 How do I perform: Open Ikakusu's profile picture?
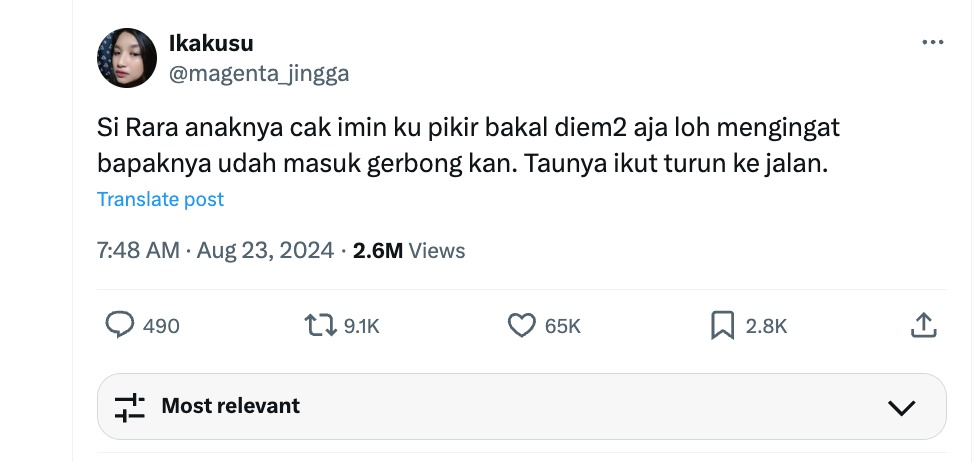pyautogui.click(x=127, y=58)
